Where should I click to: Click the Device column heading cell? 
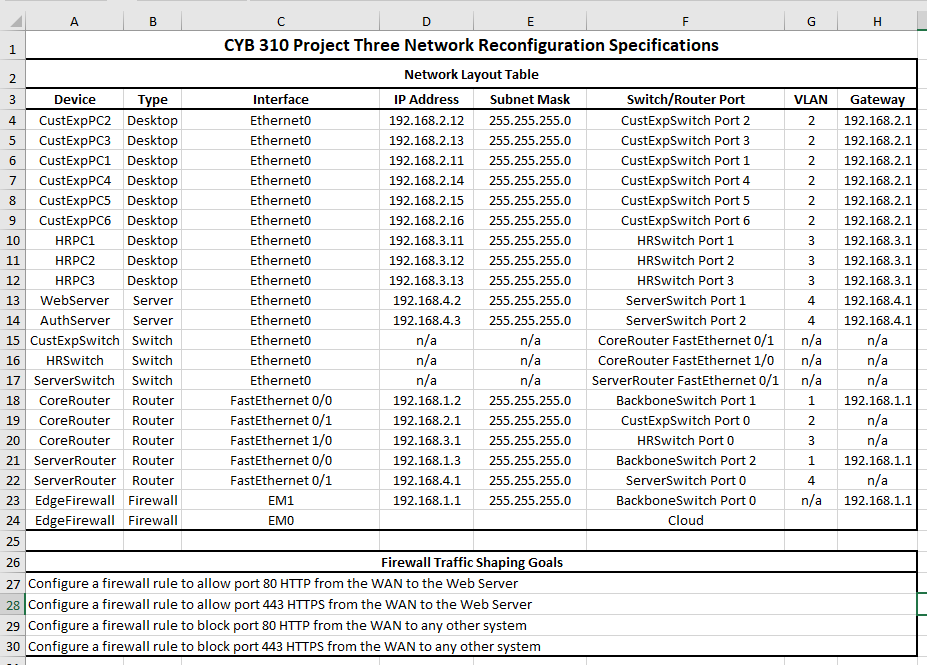pos(74,99)
